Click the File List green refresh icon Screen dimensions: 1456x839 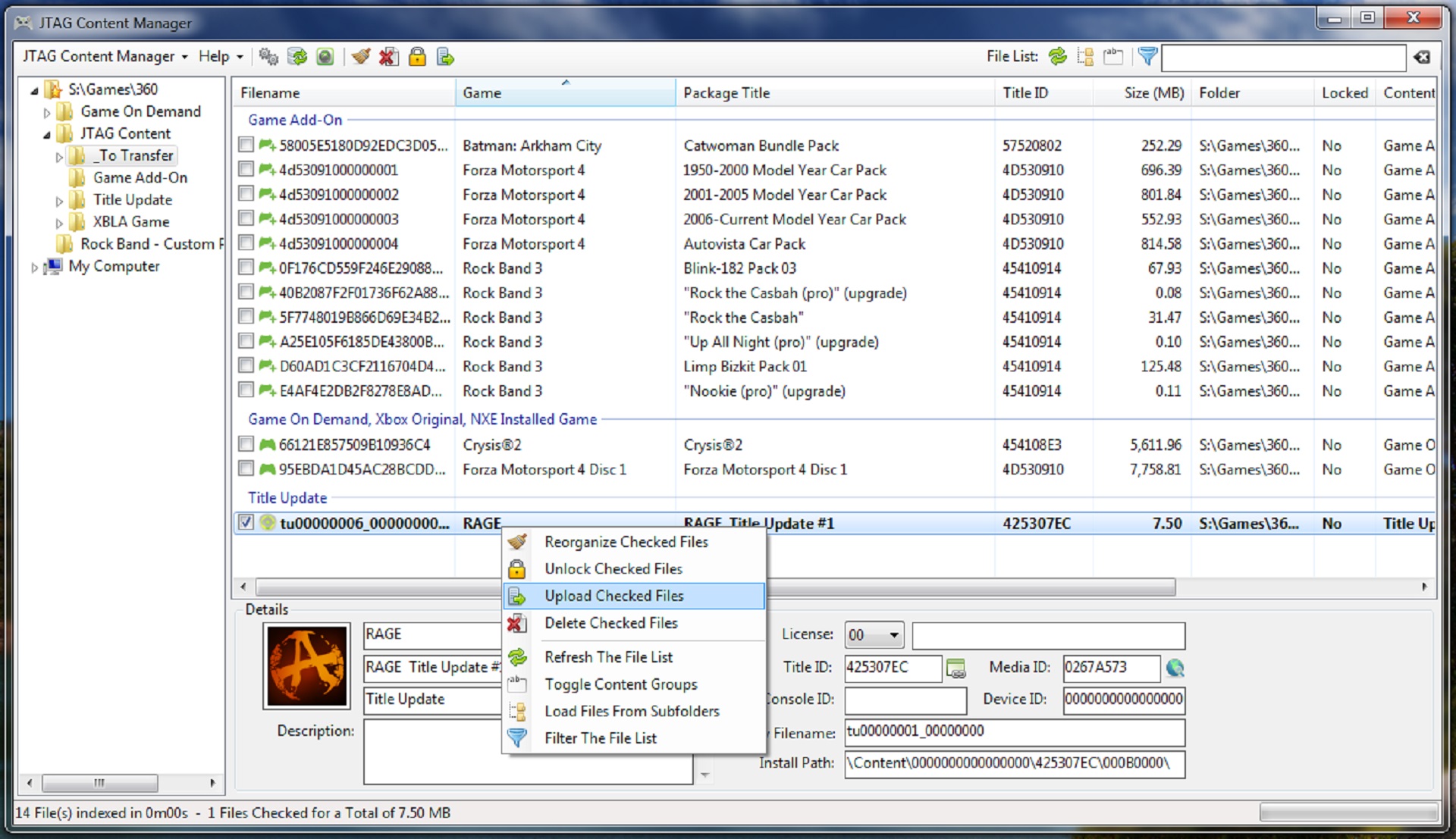(x=1057, y=57)
